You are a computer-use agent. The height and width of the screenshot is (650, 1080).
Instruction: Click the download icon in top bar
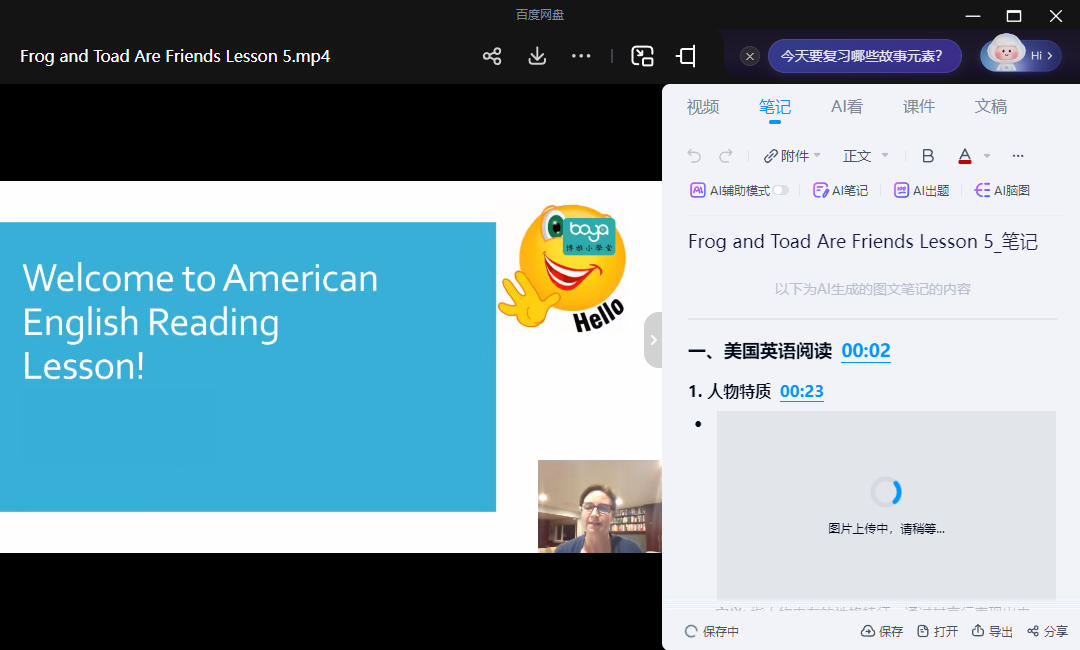coord(537,56)
